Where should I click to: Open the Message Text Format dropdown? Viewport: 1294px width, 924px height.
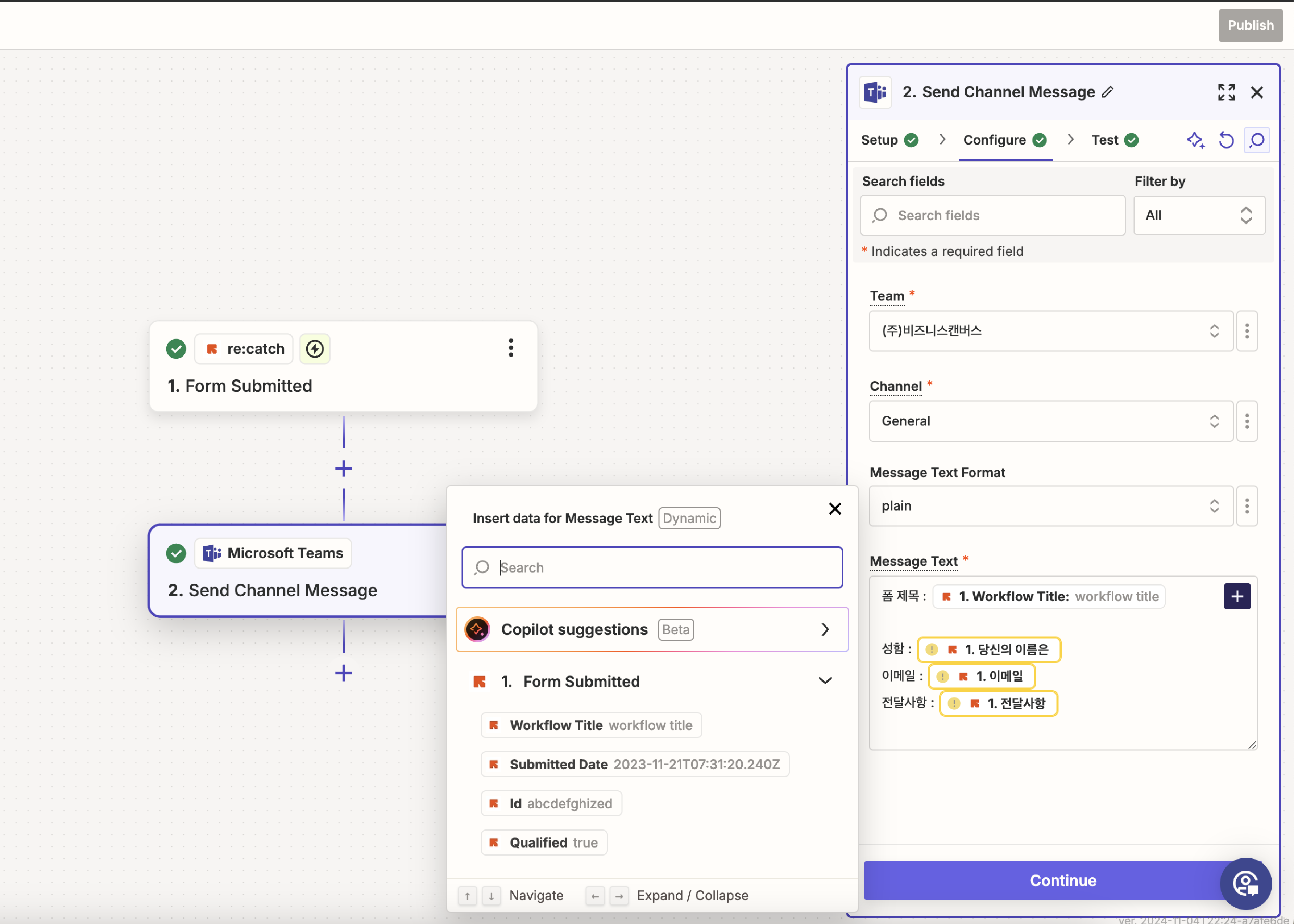click(x=1050, y=506)
